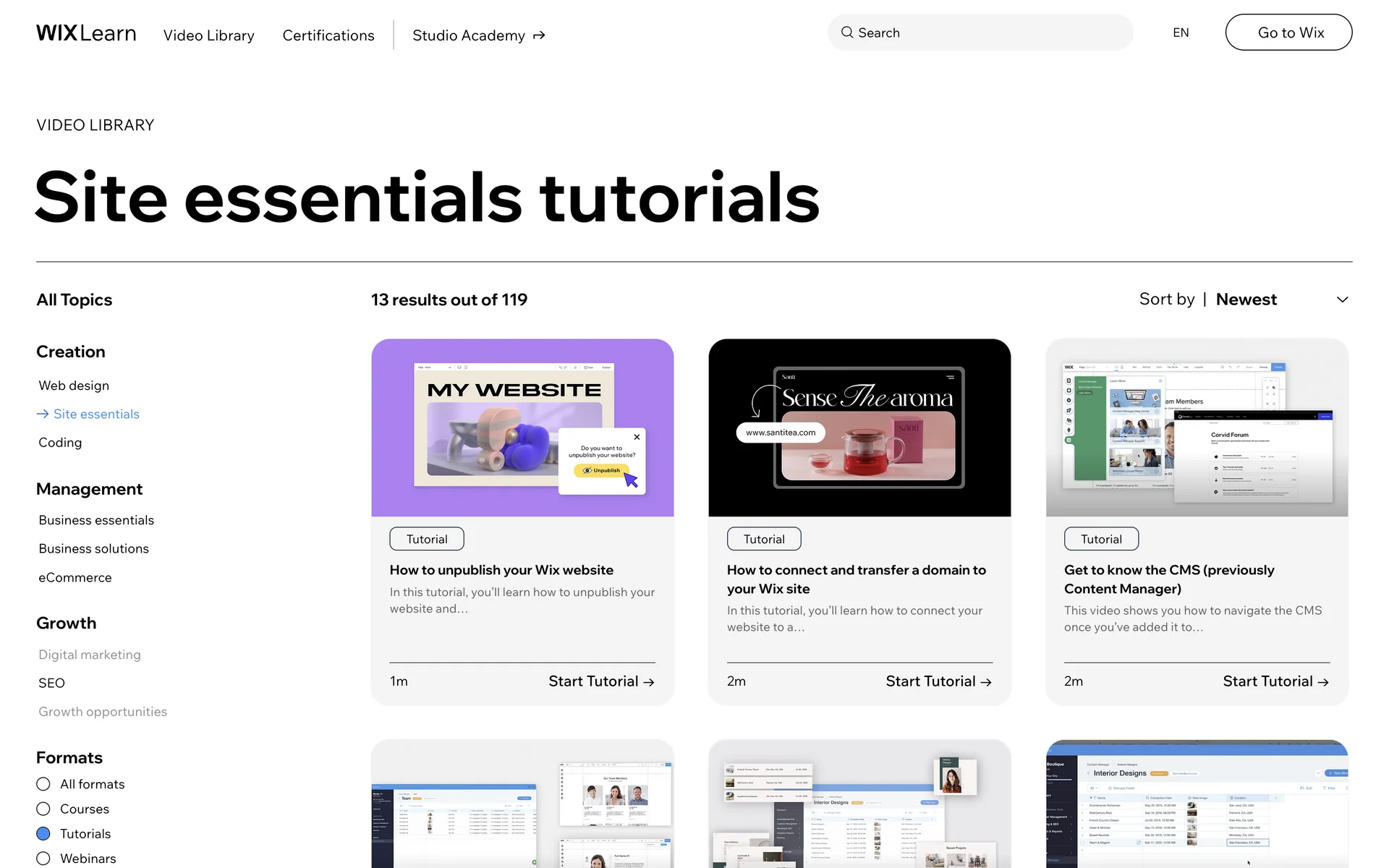Viewport: 1389px width, 868px height.
Task: Open the purple My Website thumbnail
Action: pyautogui.click(x=522, y=427)
